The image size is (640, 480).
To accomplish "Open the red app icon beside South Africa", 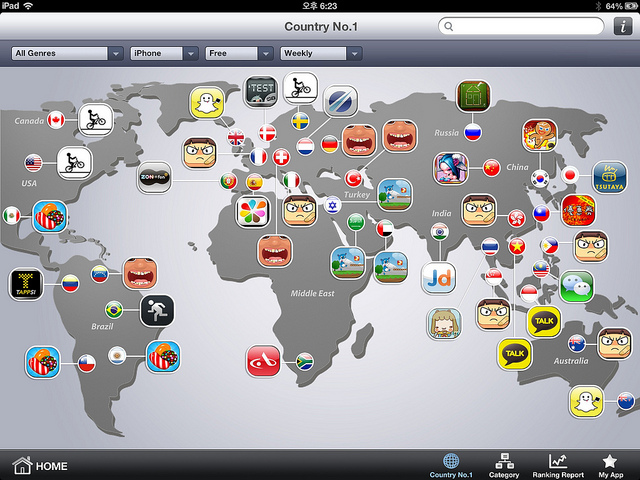I will 264,361.
